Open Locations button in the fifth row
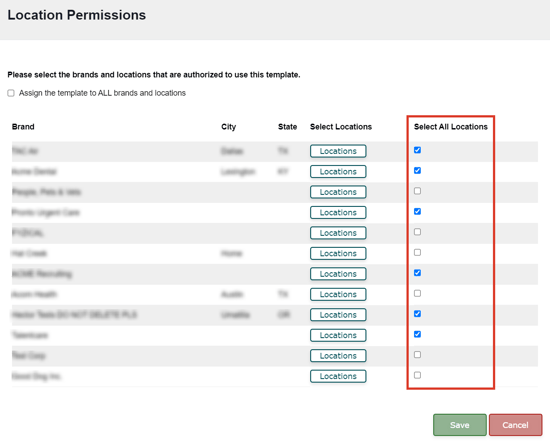This screenshot has width=550, height=444. pos(338,233)
